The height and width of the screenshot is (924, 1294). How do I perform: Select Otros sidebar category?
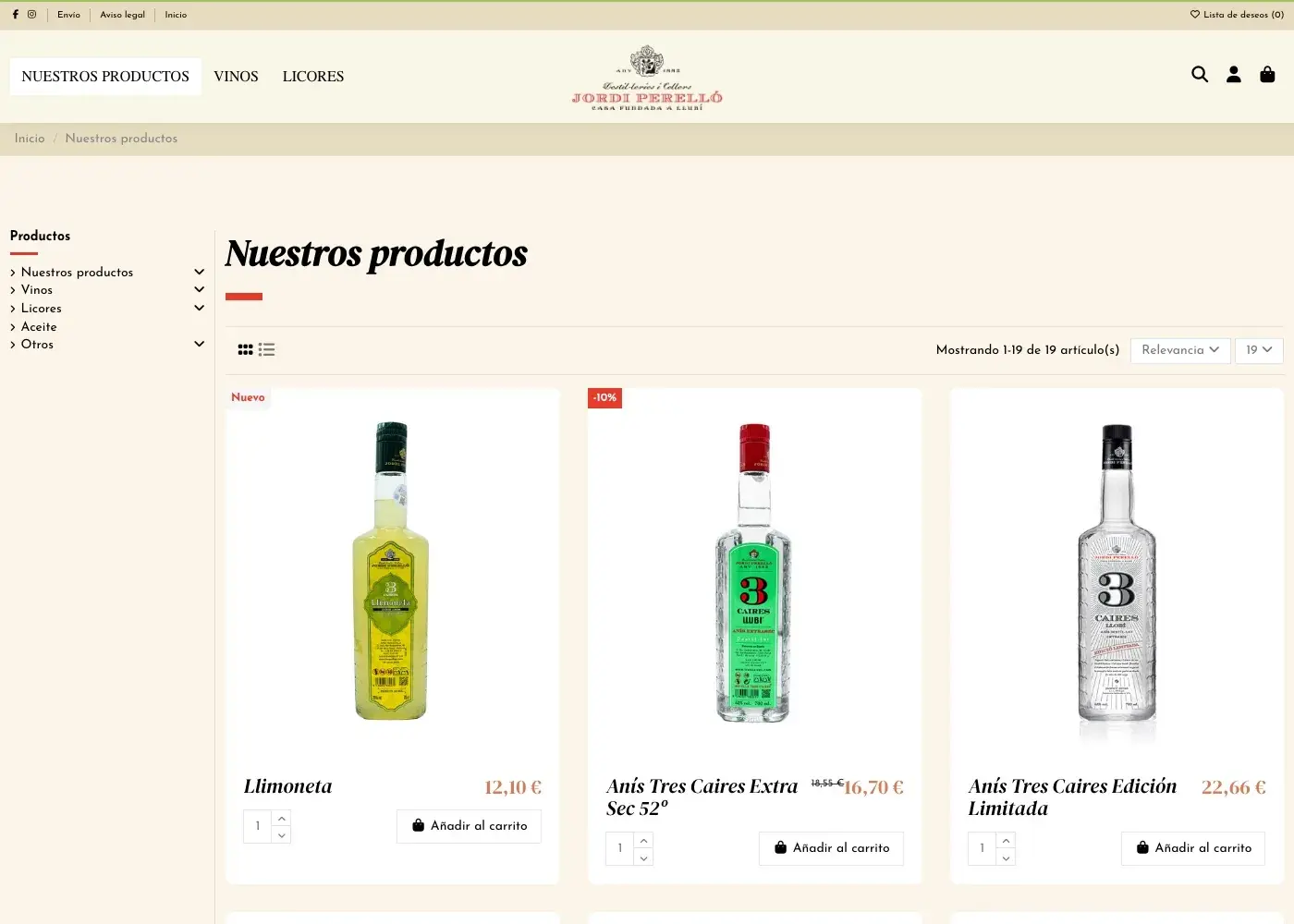pos(37,345)
